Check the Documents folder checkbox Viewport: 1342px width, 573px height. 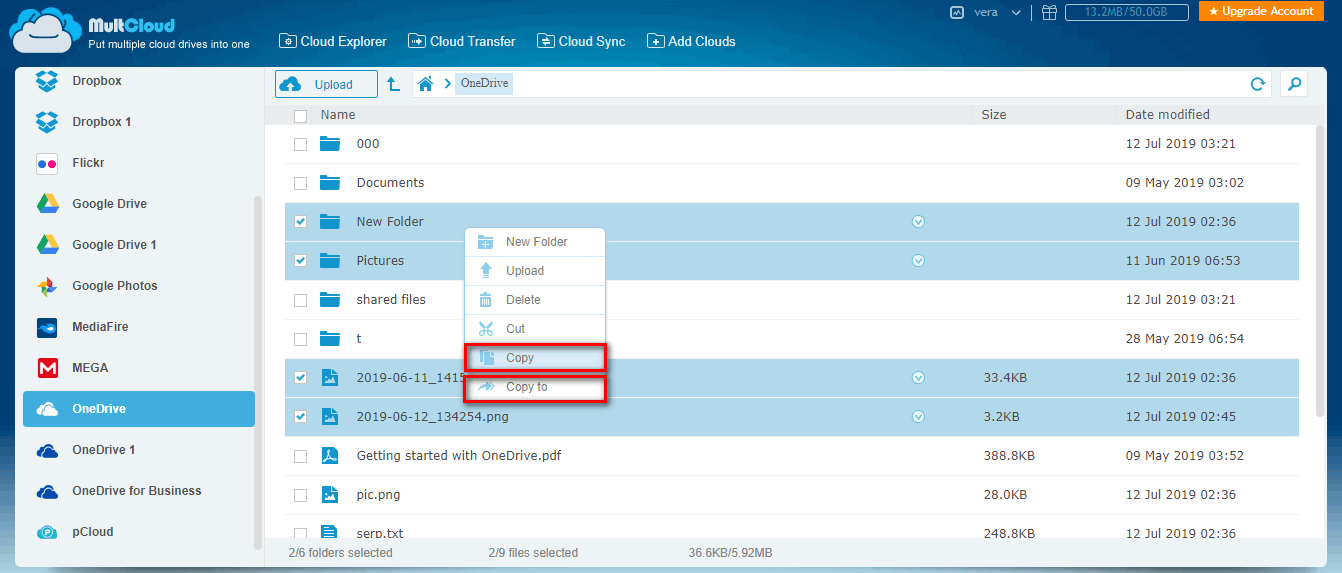tap(300, 183)
